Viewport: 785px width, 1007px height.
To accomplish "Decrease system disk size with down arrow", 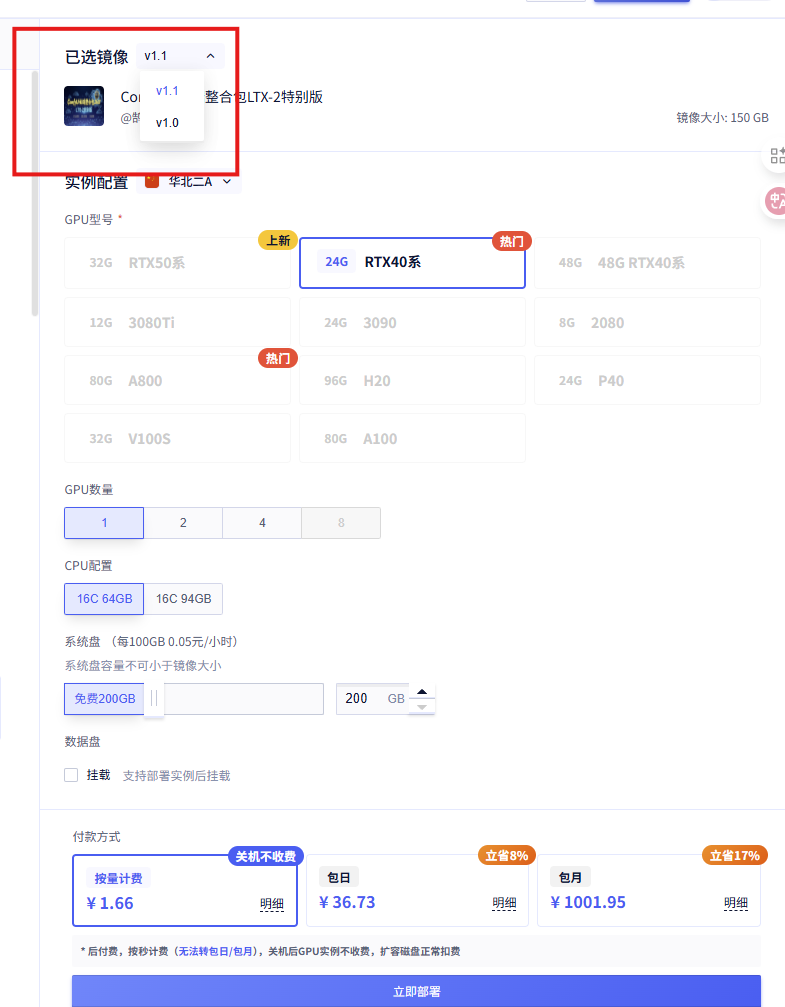I will click(x=423, y=707).
